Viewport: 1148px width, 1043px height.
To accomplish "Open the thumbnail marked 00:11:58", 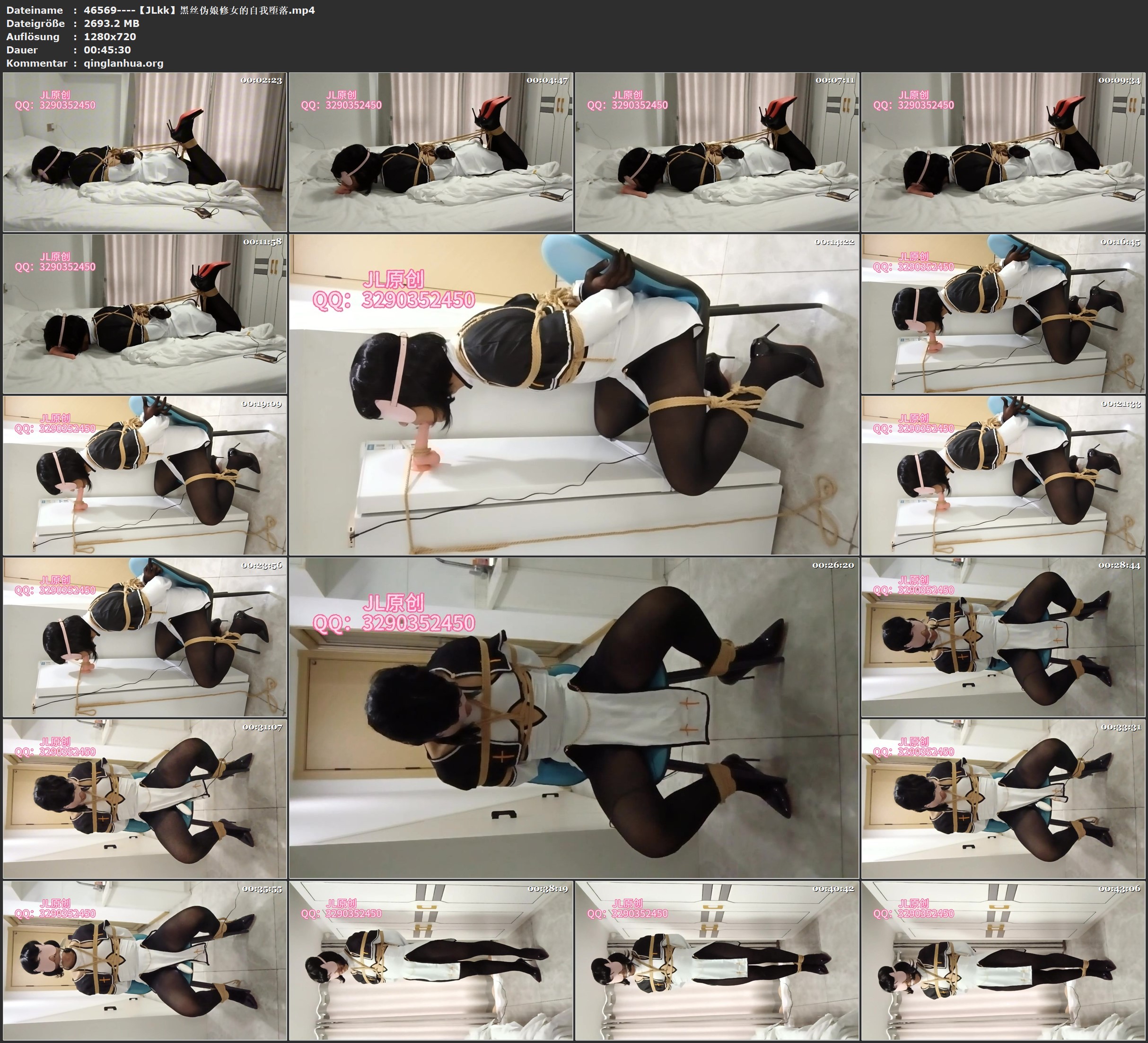I will 145,313.
